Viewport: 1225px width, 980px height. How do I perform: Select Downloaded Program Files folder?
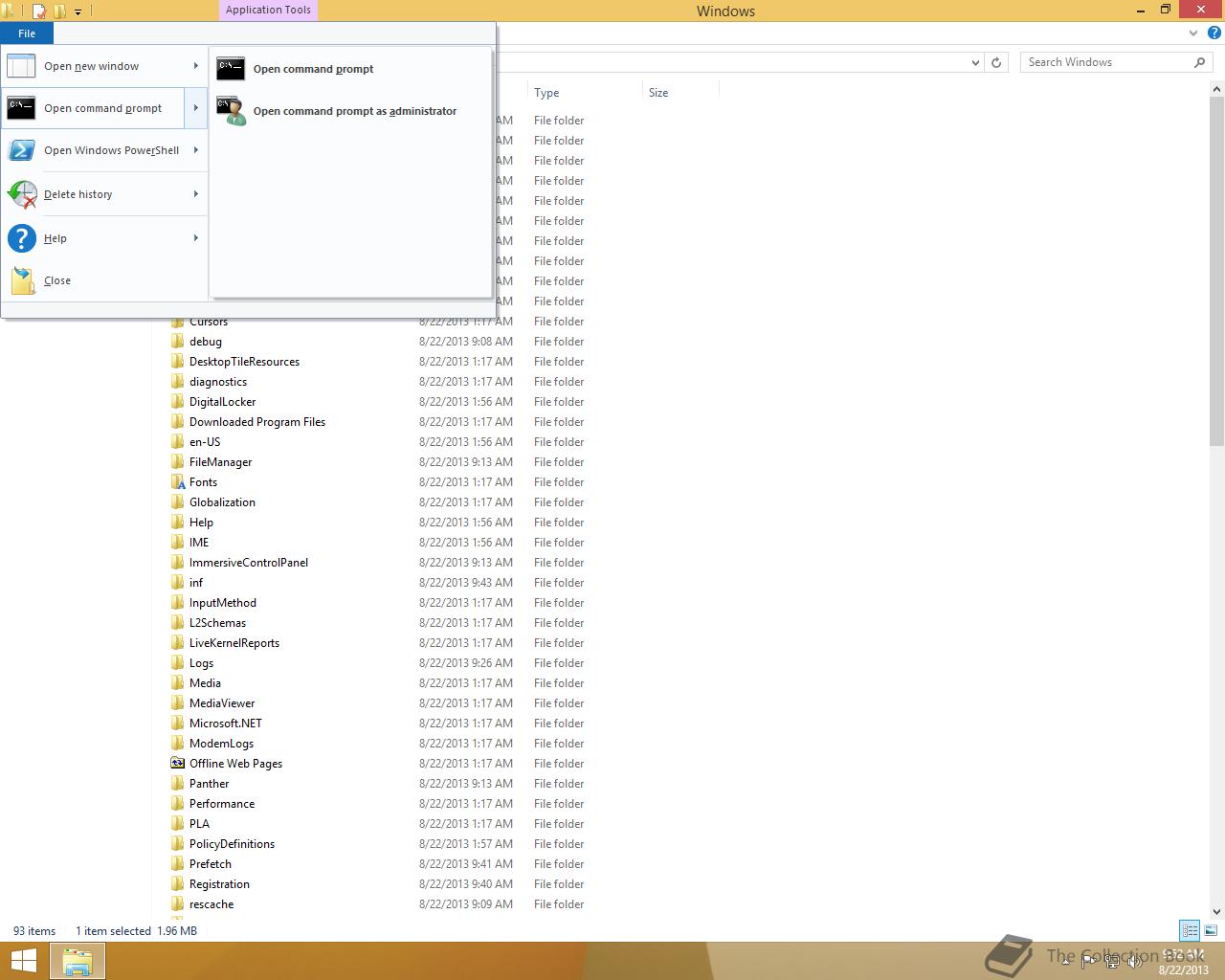(257, 422)
